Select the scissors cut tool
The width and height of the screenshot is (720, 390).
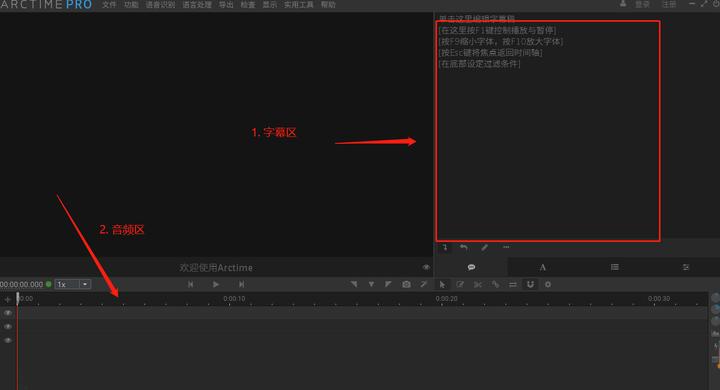point(478,284)
